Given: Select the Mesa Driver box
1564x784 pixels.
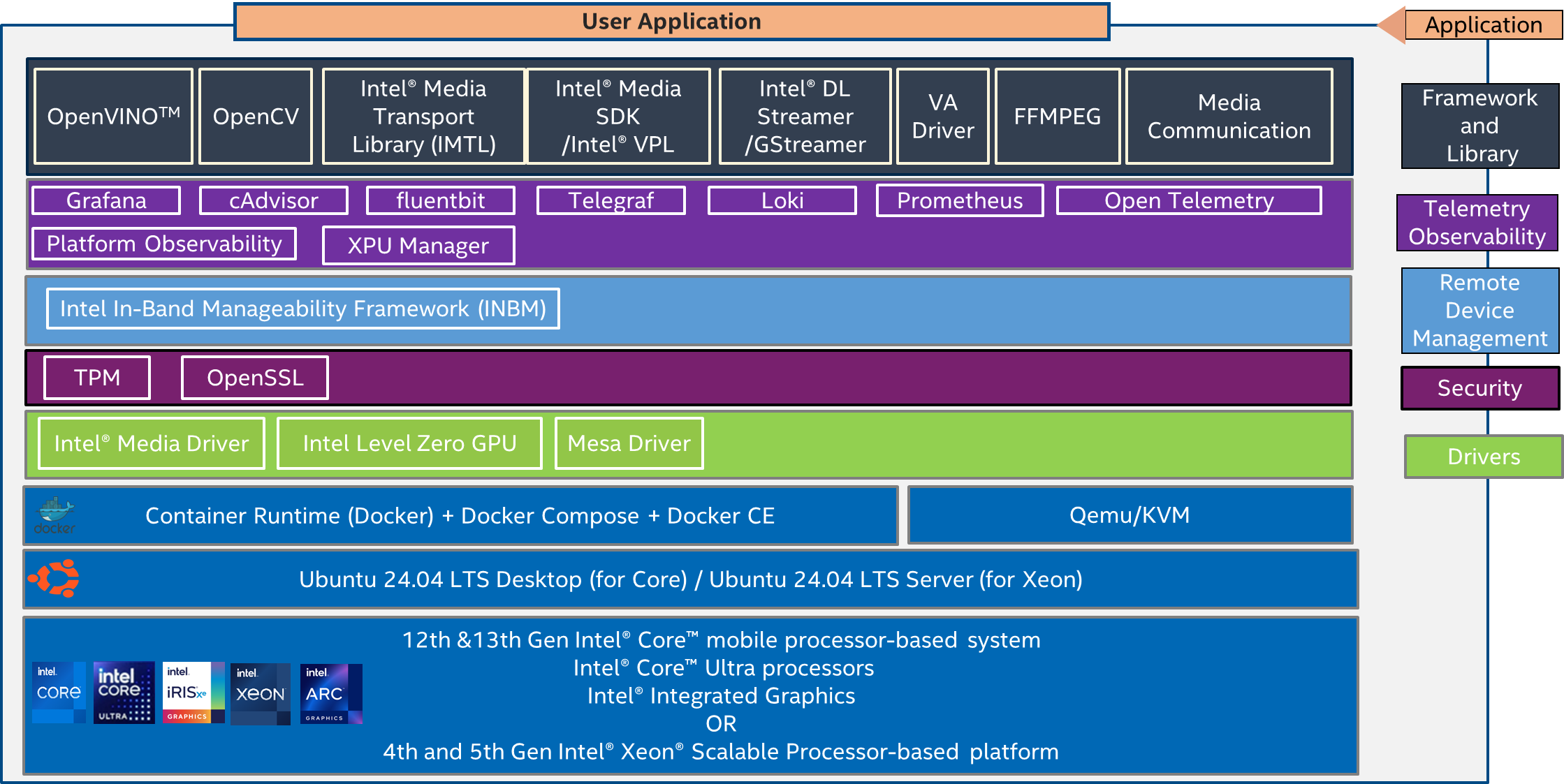Looking at the screenshot, I should pyautogui.click(x=629, y=443).
